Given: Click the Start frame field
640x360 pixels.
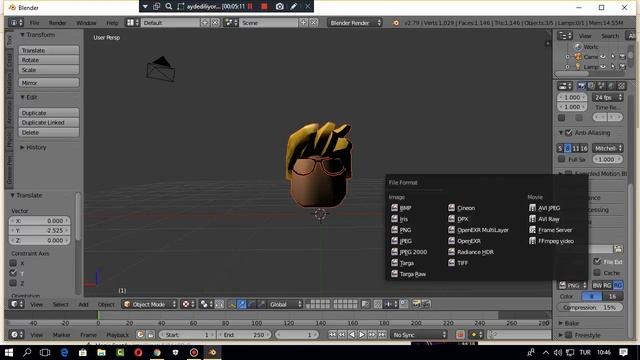Looking at the screenshot, I should (187, 335).
